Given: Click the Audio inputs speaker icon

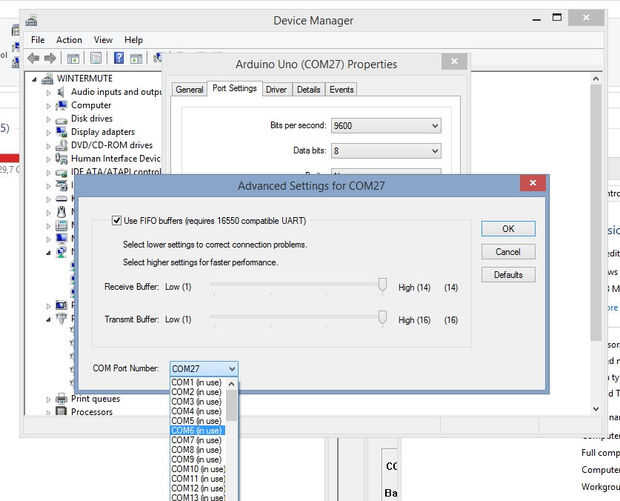Looking at the screenshot, I should (x=61, y=92).
